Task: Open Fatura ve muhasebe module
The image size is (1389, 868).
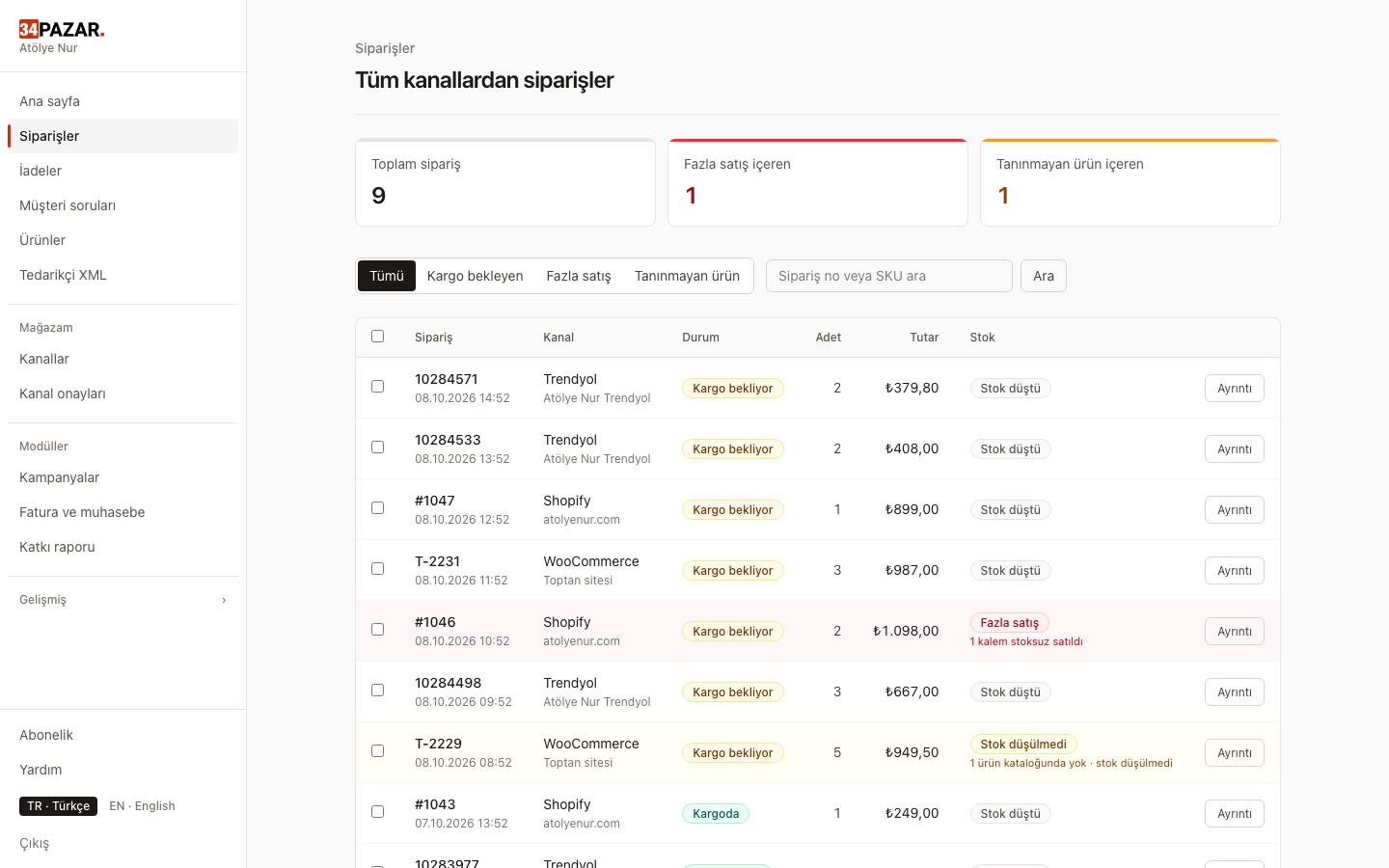Action: point(123,512)
